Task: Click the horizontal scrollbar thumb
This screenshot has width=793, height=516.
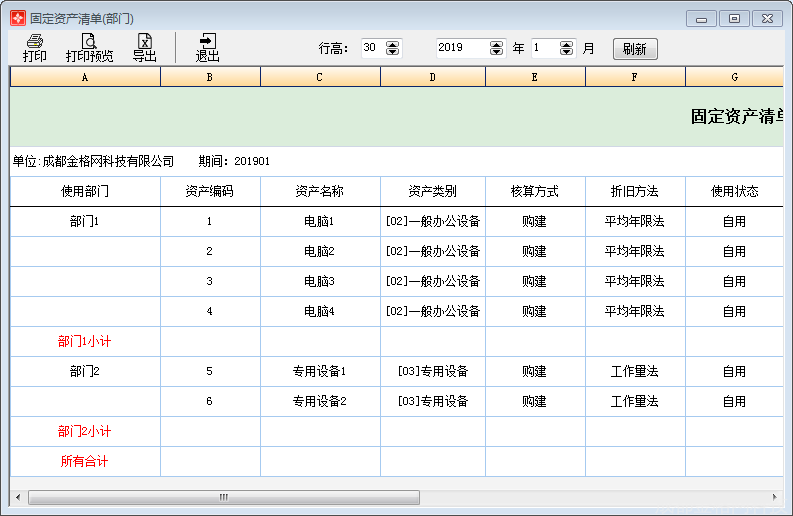Action: [223, 497]
